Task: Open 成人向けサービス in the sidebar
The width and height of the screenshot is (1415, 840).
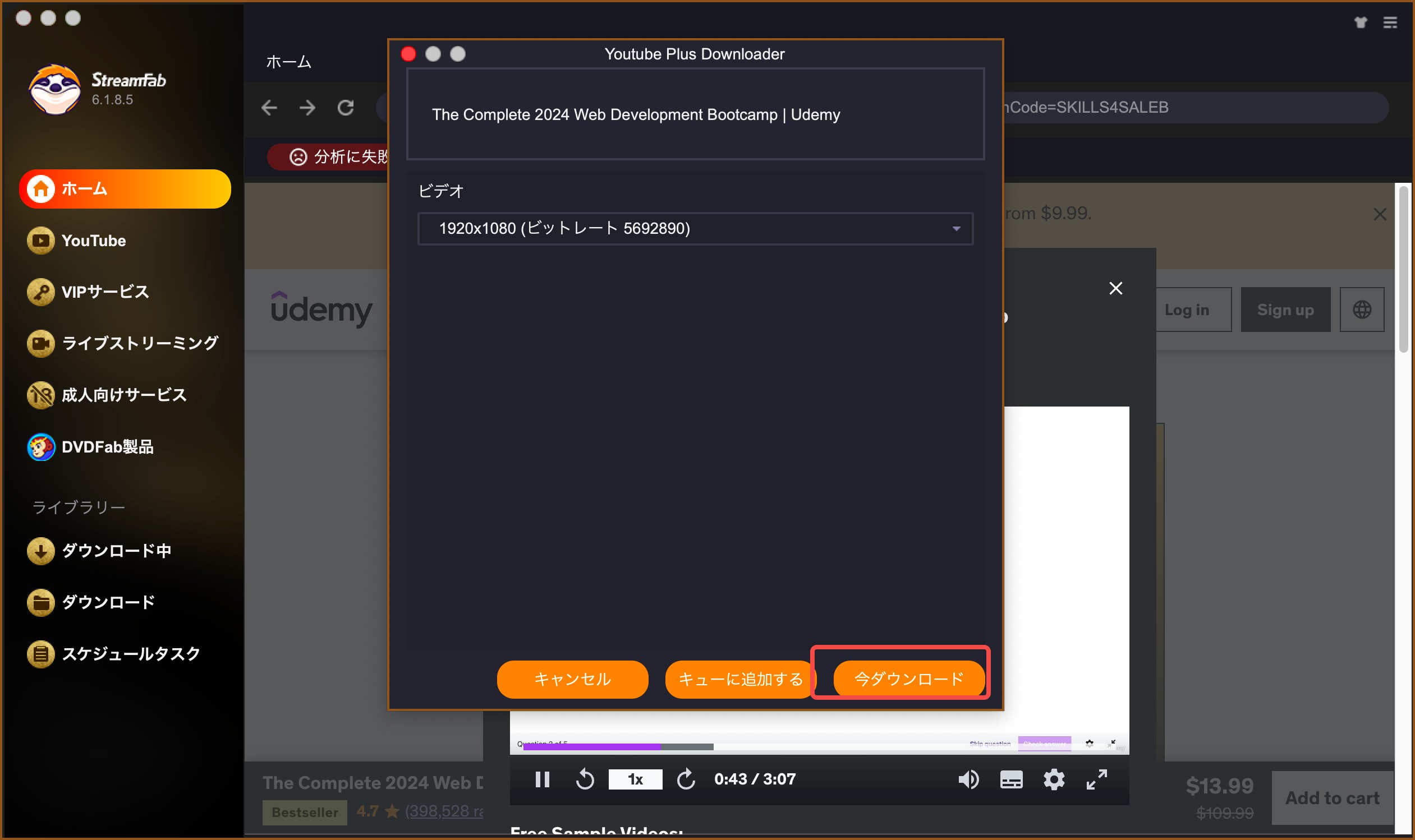Action: (x=107, y=395)
